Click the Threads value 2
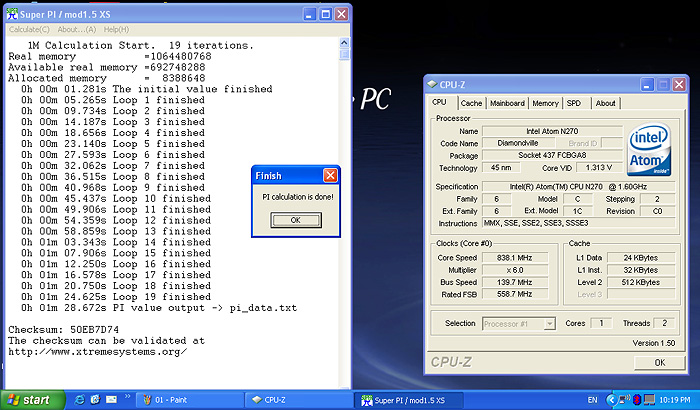Viewport: 700px width, 410px height. tap(664, 323)
